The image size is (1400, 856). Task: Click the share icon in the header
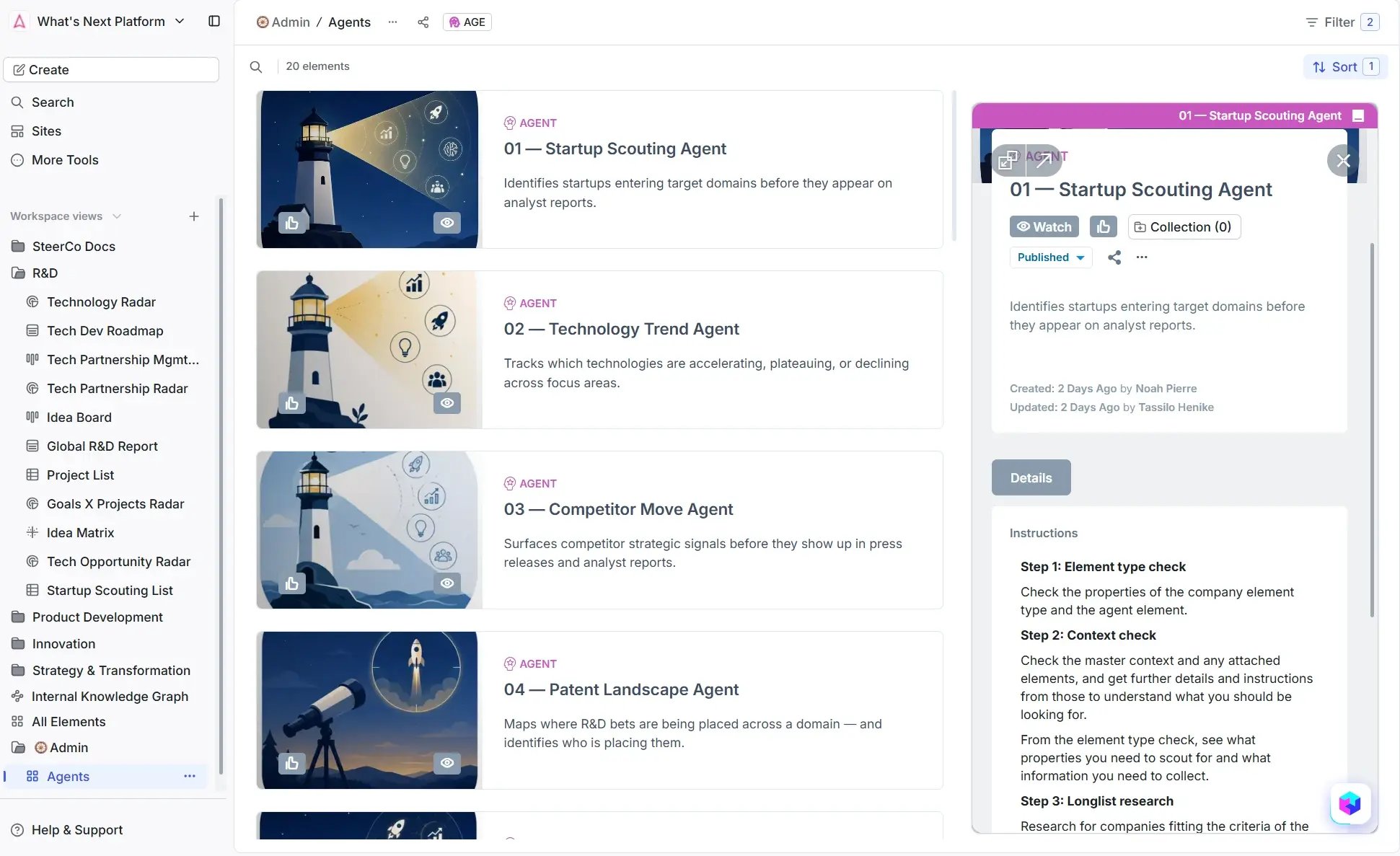coord(423,22)
